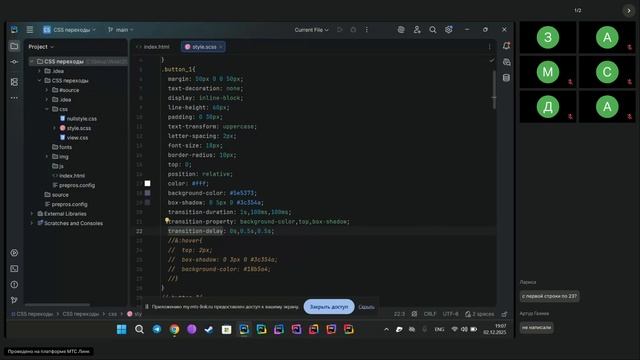Open the Git tool window
640x360 pixels.
(14, 300)
